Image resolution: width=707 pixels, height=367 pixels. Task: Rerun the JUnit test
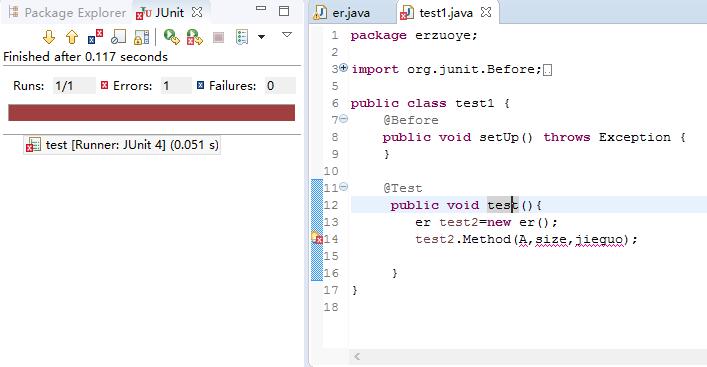[171, 37]
